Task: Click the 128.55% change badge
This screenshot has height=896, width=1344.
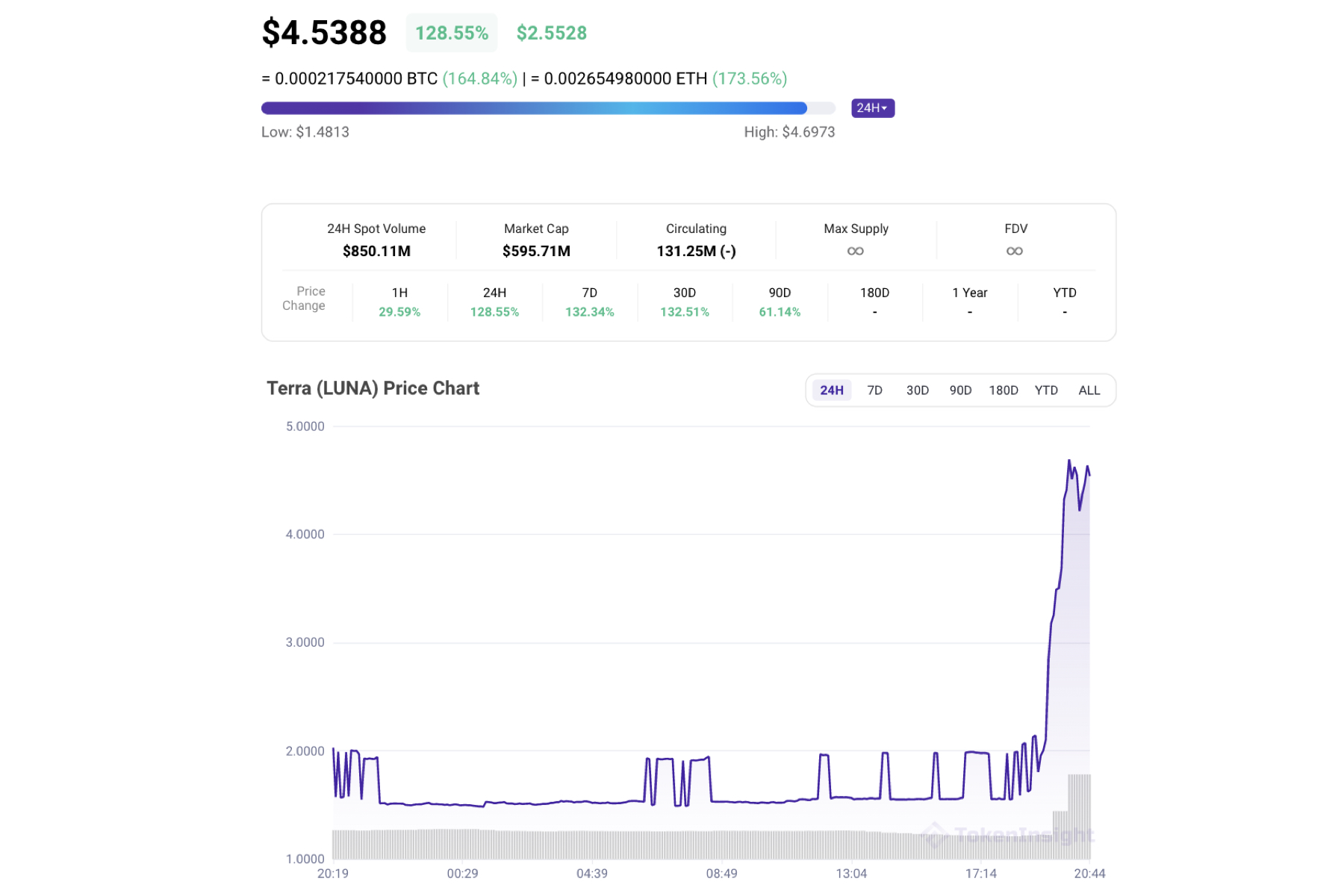Action: [x=451, y=32]
